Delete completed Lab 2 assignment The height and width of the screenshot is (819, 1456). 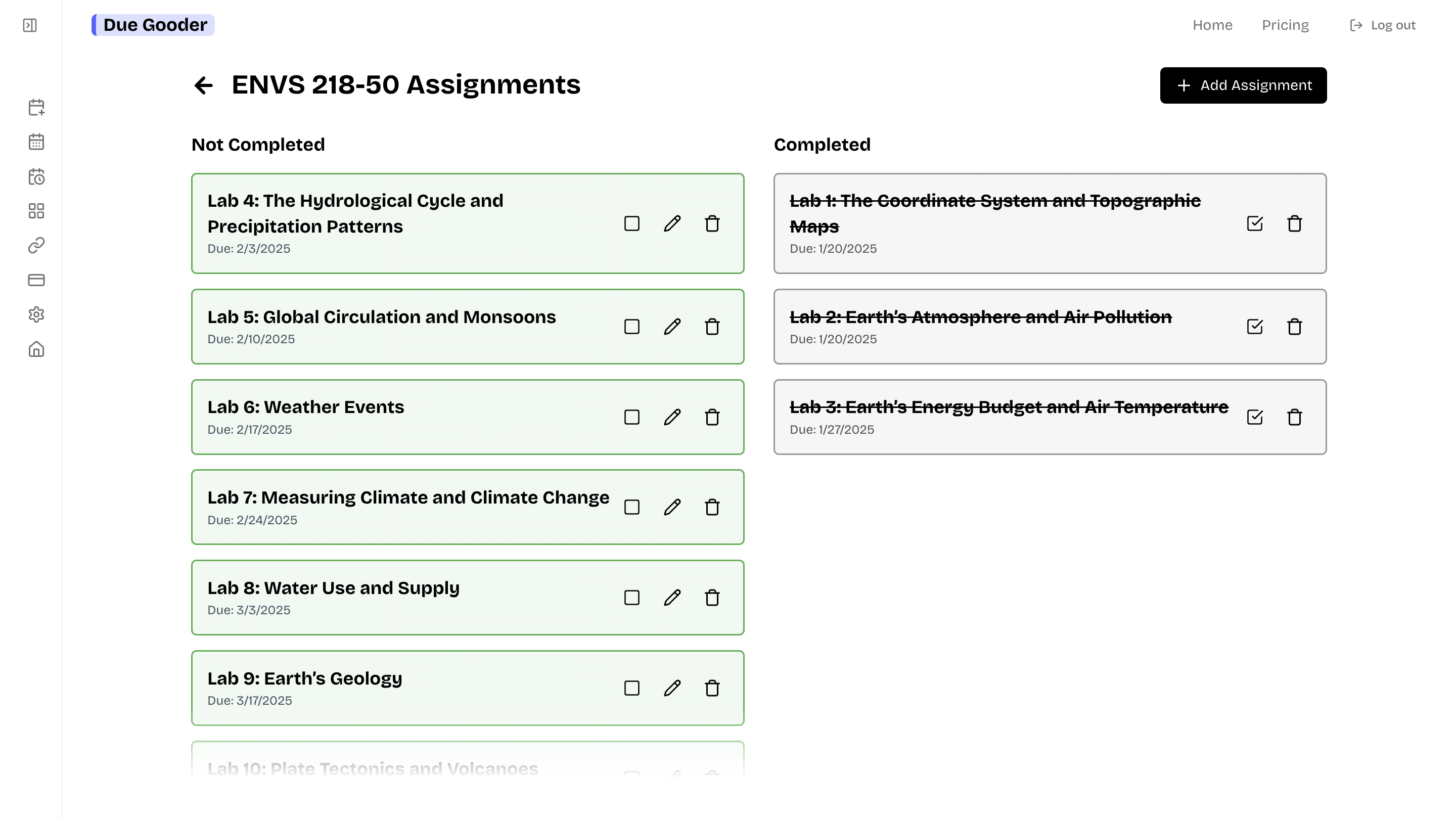coord(1294,327)
